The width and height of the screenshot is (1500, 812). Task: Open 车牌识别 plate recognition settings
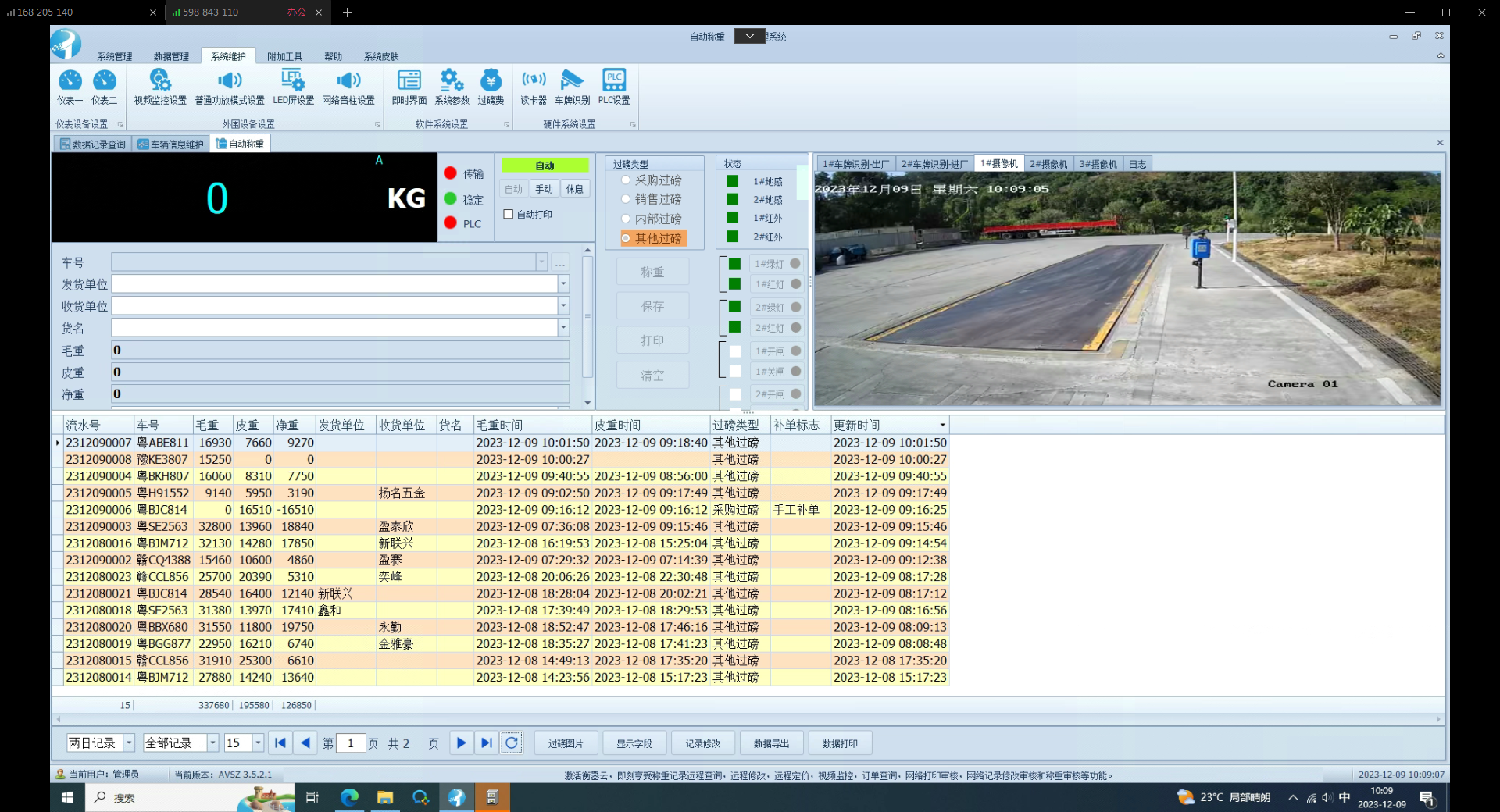(x=572, y=87)
